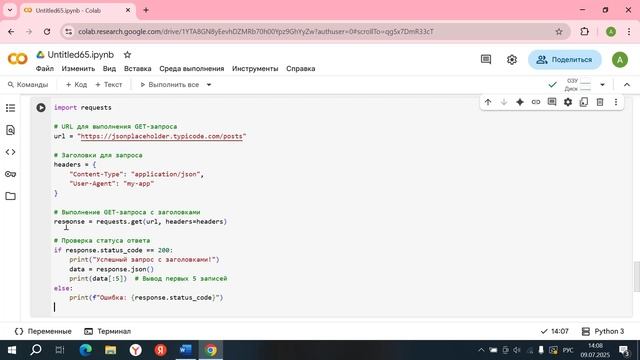Collapse the header with chevron up

627,84
